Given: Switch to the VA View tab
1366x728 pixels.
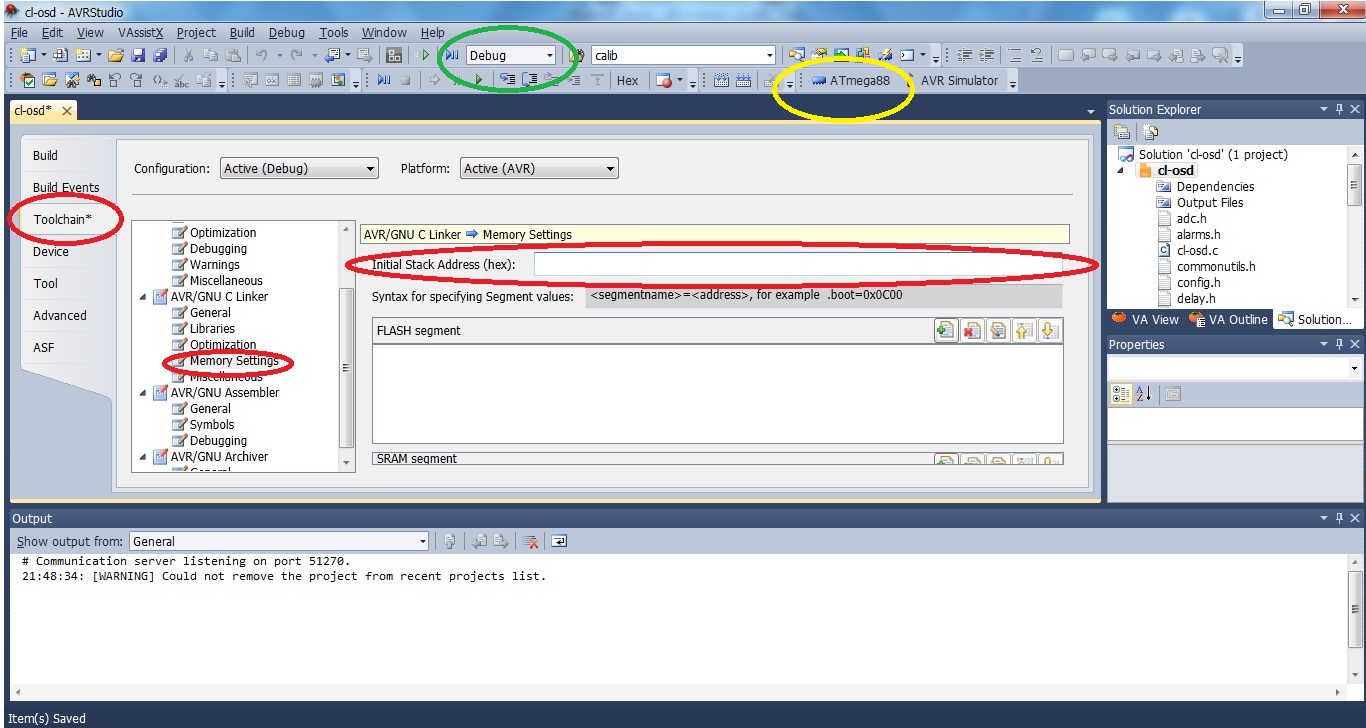Looking at the screenshot, I should click(x=1146, y=320).
